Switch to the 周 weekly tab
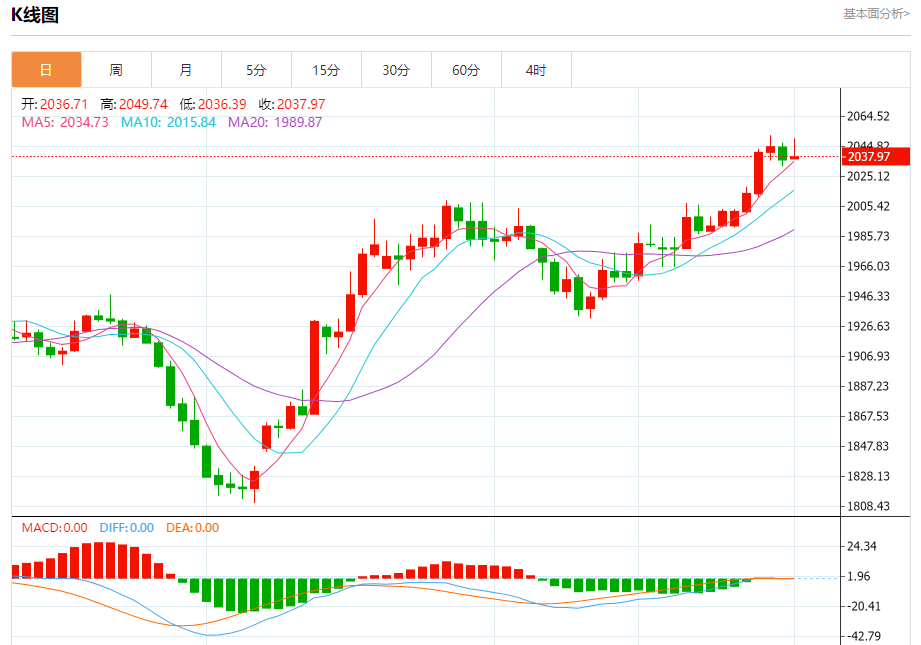Screen dimensions: 921x645 pyautogui.click(x=116, y=70)
